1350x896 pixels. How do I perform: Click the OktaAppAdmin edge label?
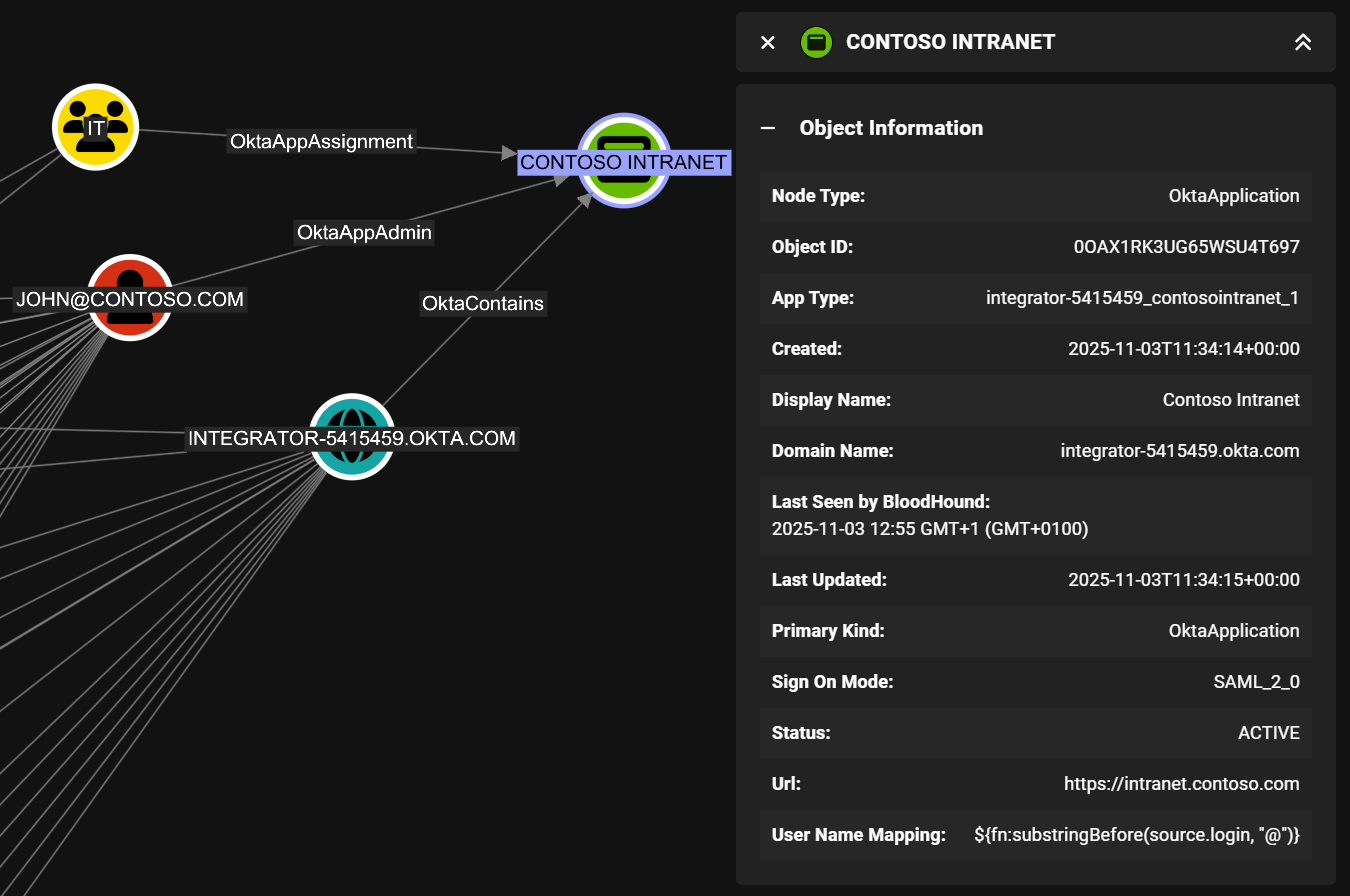[364, 233]
